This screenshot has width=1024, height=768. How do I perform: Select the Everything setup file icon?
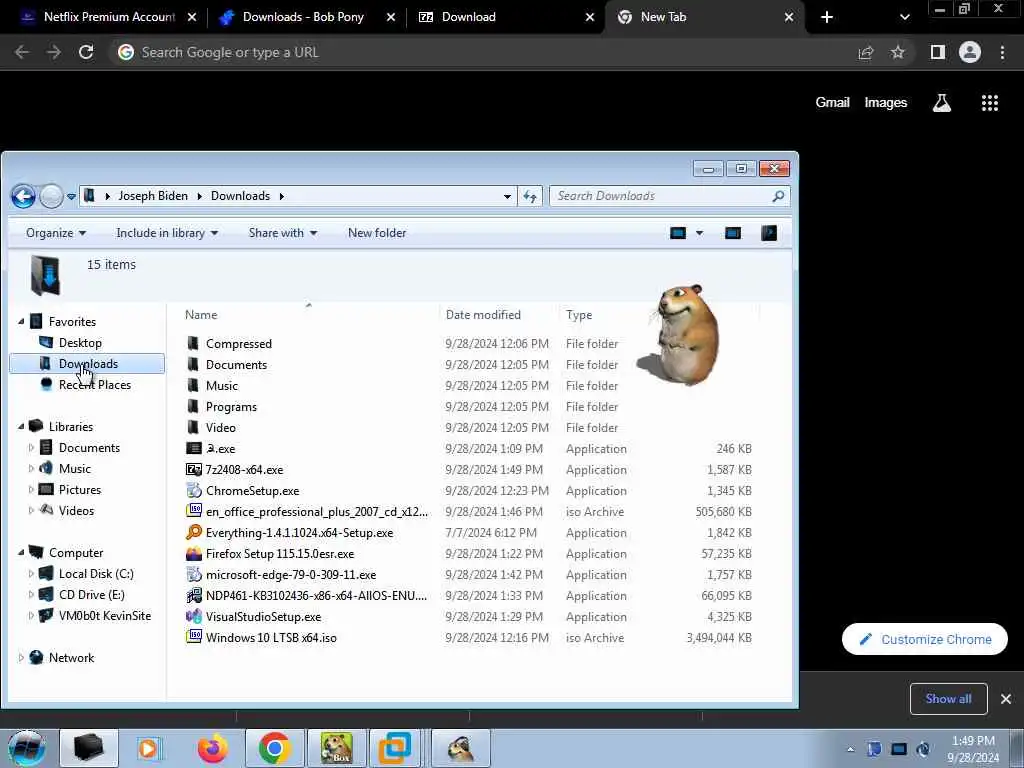[194, 532]
